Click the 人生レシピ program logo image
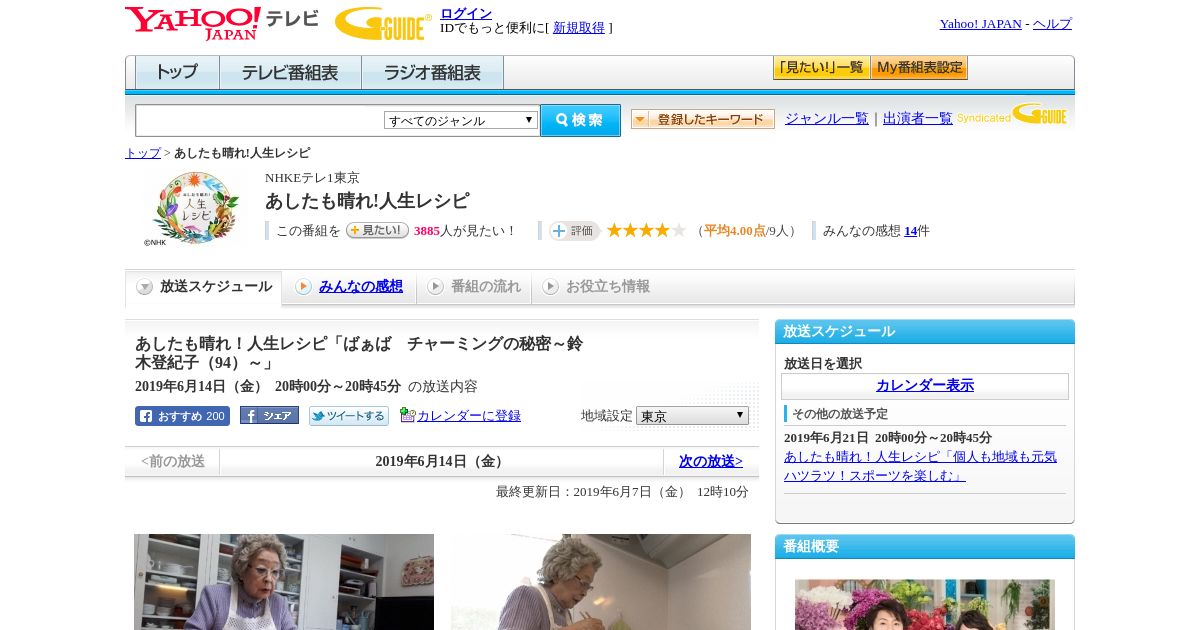 [x=196, y=208]
